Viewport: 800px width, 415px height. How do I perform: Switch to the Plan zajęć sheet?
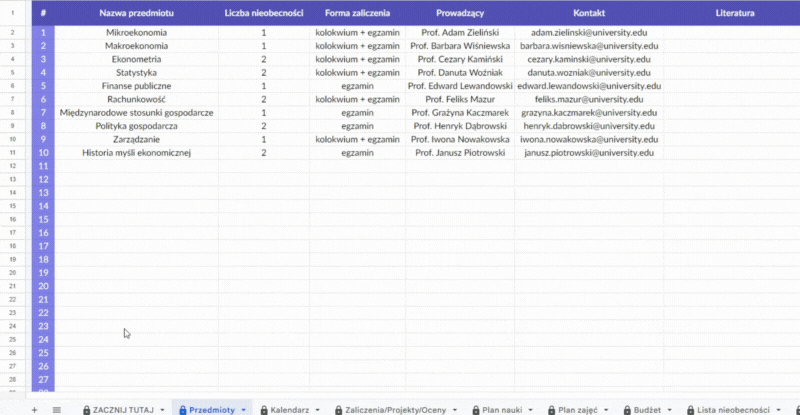click(x=578, y=410)
